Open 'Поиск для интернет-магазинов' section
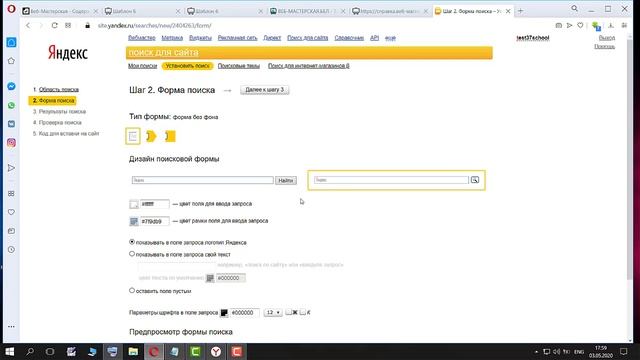 pos(309,66)
